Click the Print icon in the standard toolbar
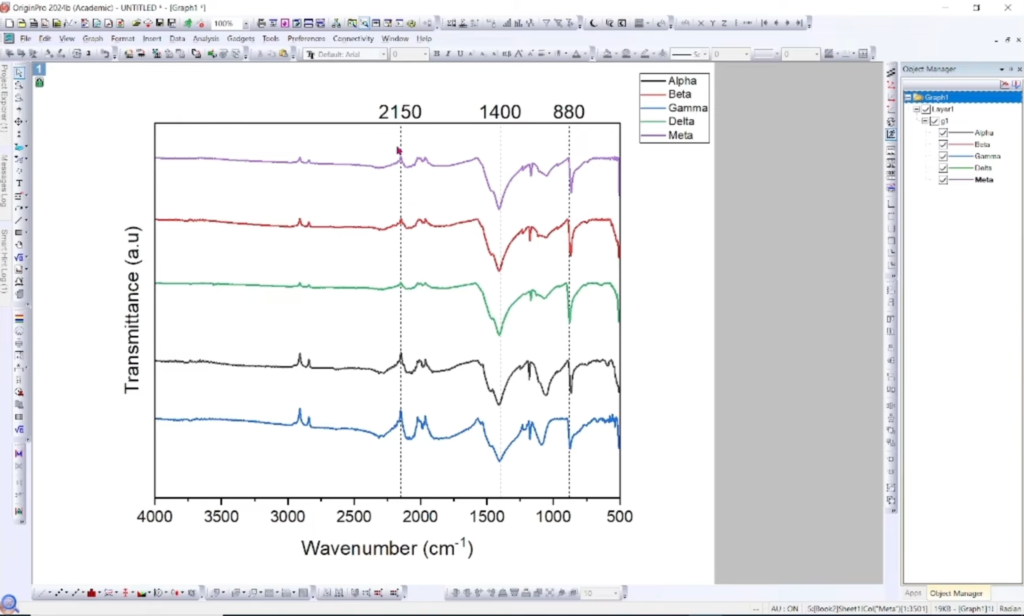This screenshot has width=1024, height=616. [261, 23]
